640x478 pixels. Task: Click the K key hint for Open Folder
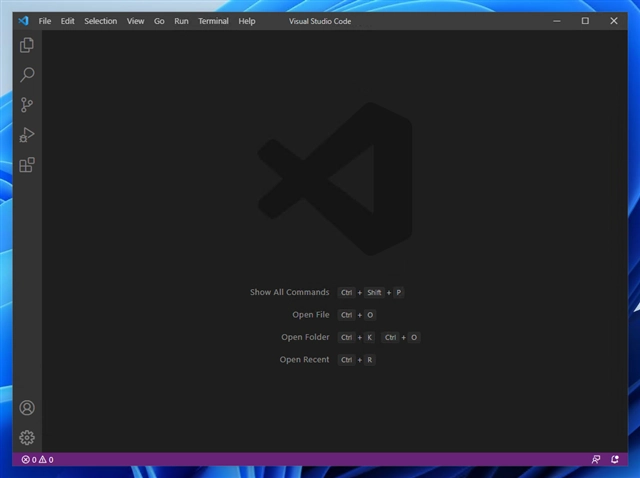pos(369,337)
